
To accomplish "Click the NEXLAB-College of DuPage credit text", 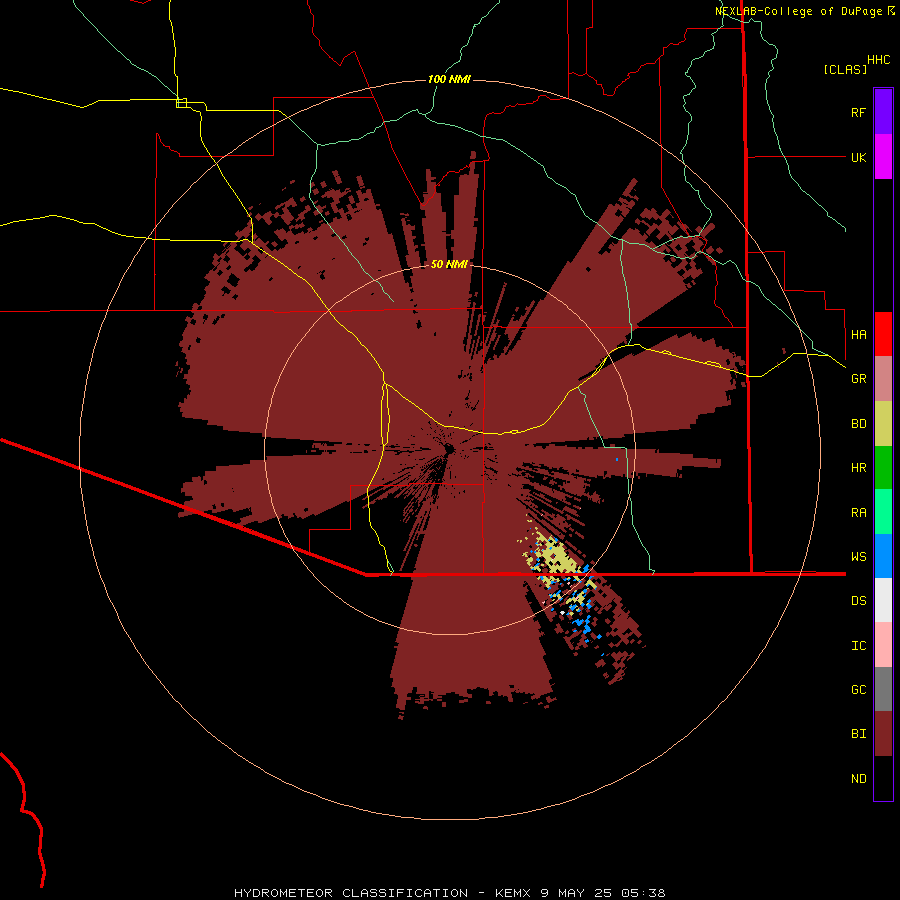I will pyautogui.click(x=798, y=11).
